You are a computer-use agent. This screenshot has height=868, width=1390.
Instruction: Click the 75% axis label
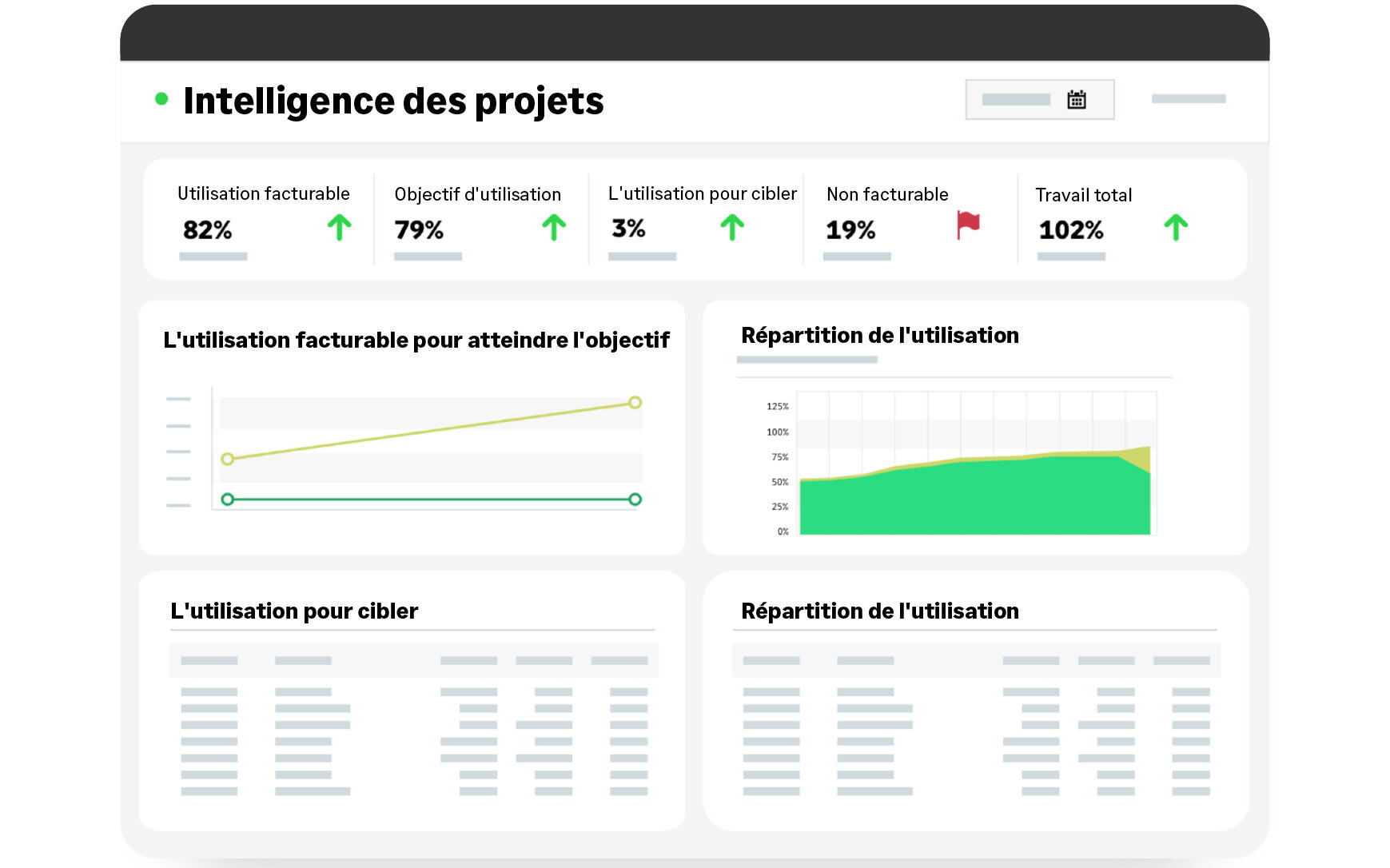click(779, 457)
